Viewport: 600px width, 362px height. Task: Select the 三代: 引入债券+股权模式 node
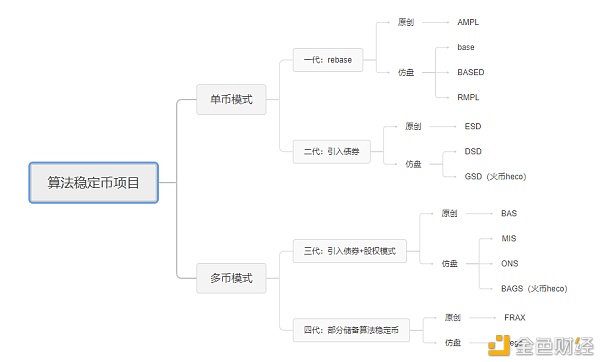pos(350,251)
